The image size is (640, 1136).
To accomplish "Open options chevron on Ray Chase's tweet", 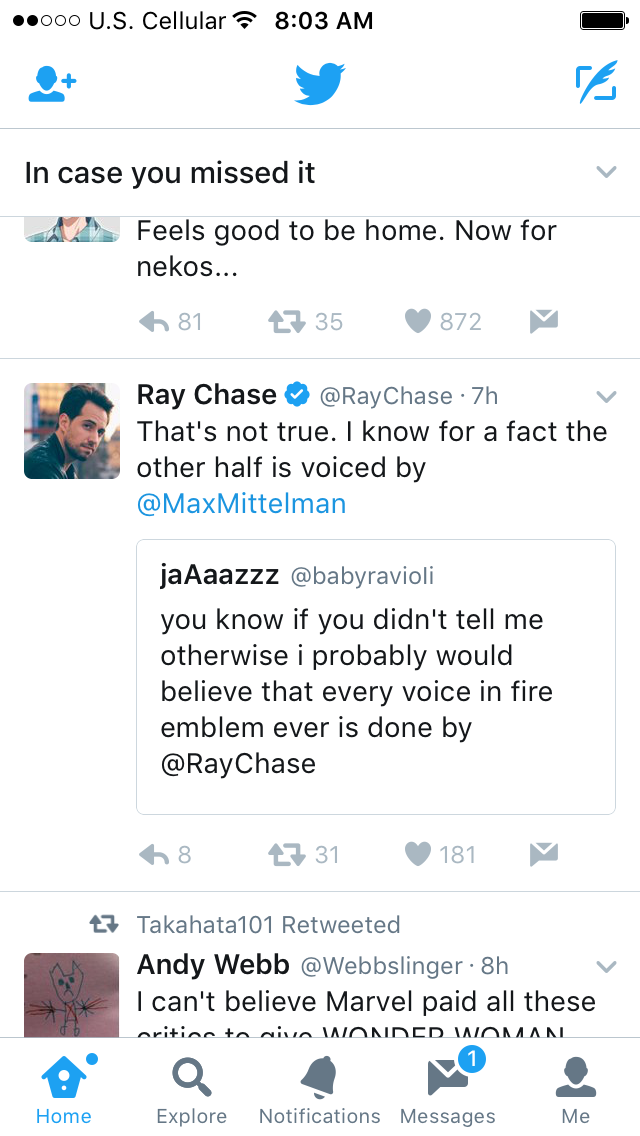I will 606,397.
